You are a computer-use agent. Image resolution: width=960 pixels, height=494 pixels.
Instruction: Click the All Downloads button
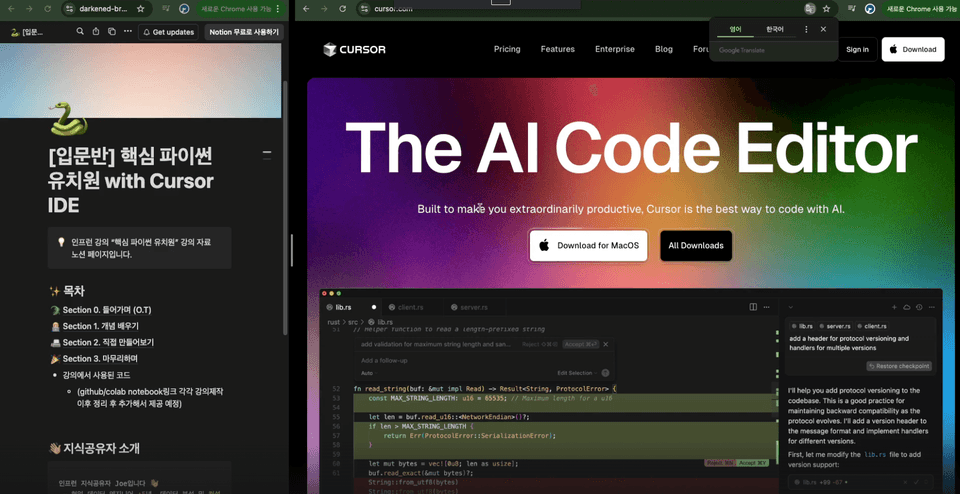click(696, 245)
